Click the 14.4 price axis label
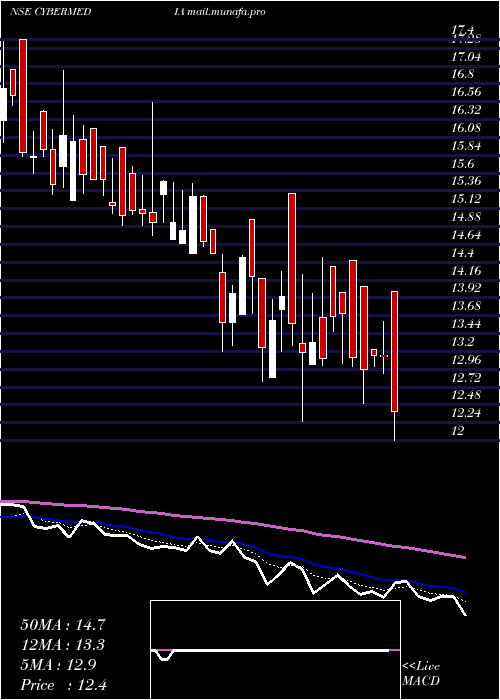 [x=462, y=252]
